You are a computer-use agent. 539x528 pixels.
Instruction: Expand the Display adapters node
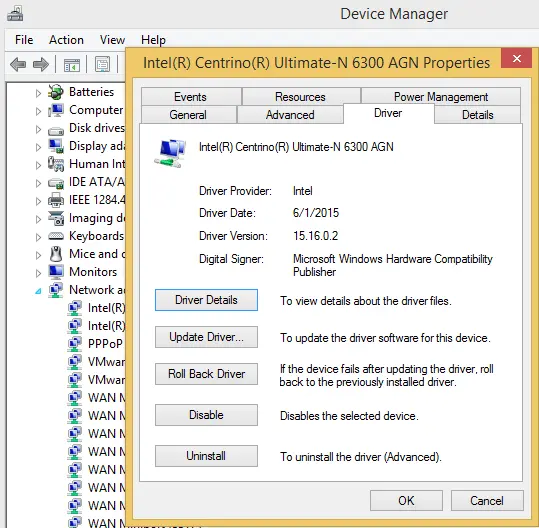click(38, 147)
